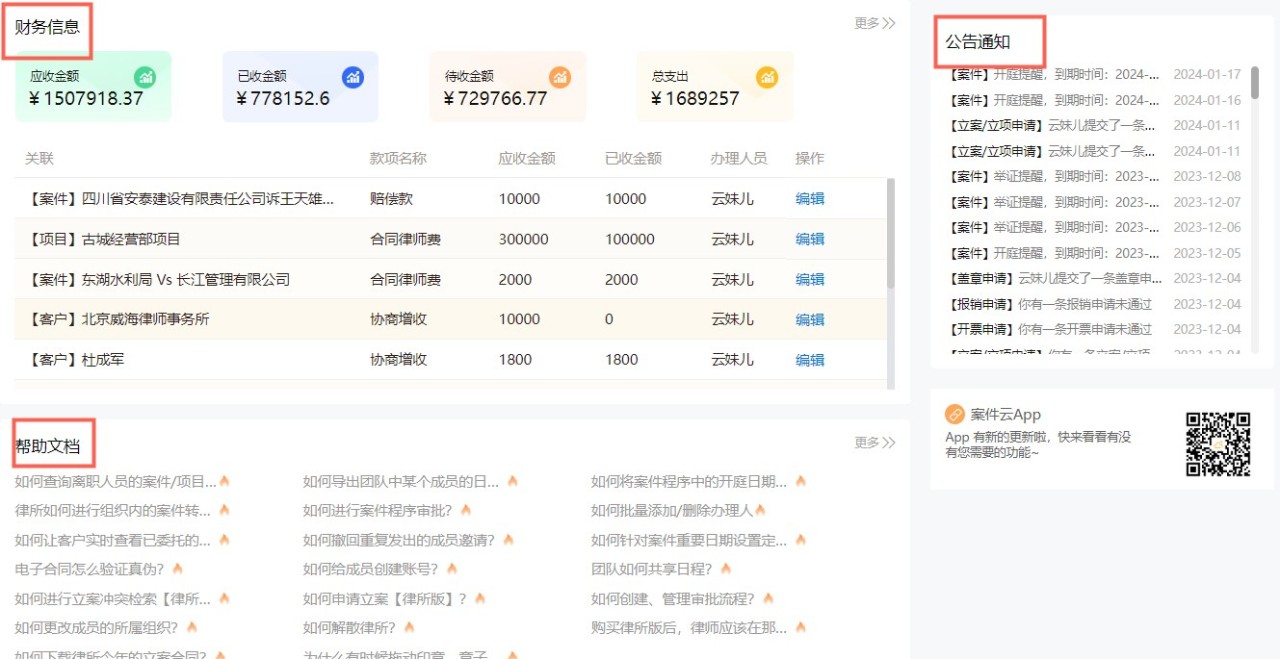This screenshot has height=659, width=1280.
Task: Click the 应收金额 column header
Action: 526,159
